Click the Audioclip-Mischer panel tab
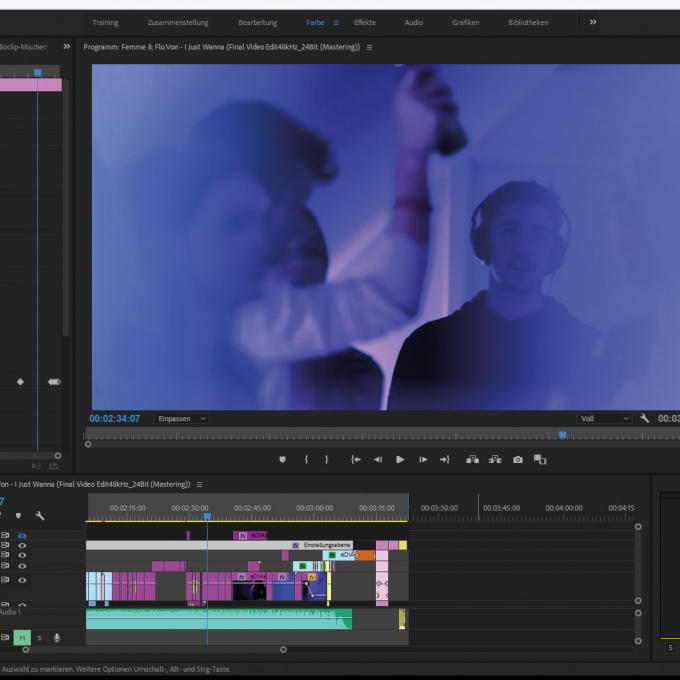 tap(23, 47)
